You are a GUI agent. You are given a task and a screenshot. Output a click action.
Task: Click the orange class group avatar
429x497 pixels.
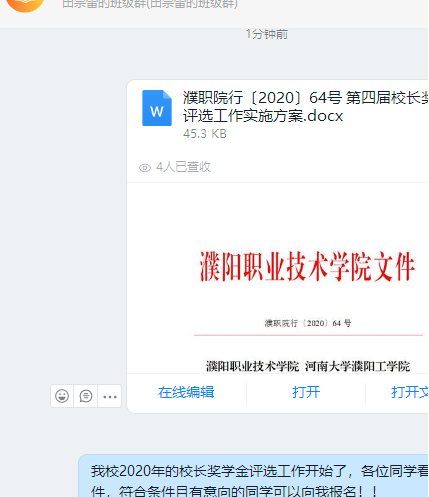(x=25, y=4)
